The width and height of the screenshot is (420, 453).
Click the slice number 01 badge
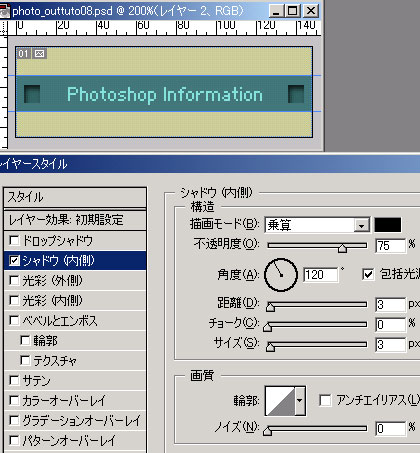pyautogui.click(x=23, y=53)
